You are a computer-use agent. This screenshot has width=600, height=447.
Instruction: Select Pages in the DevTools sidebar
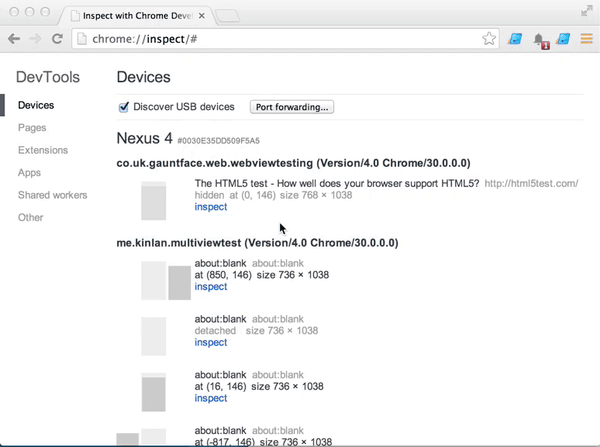(x=32, y=128)
